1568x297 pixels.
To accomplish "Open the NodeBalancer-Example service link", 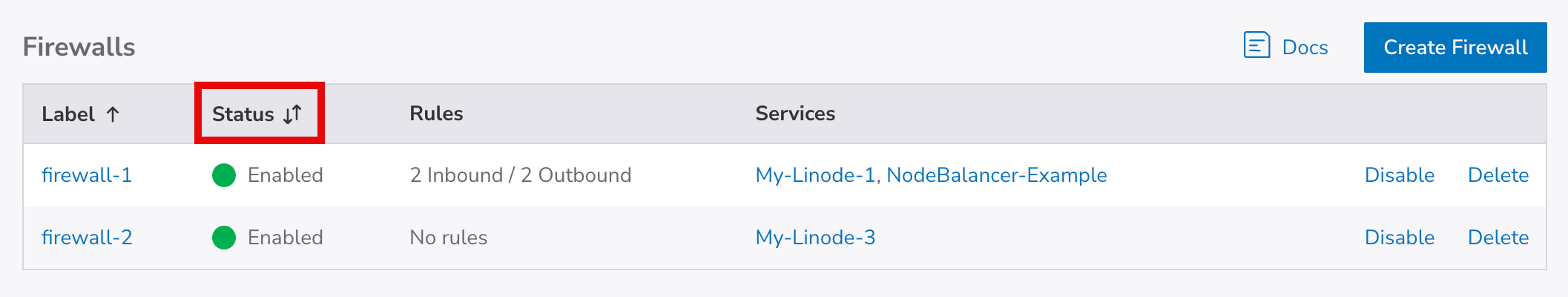I will (996, 175).
